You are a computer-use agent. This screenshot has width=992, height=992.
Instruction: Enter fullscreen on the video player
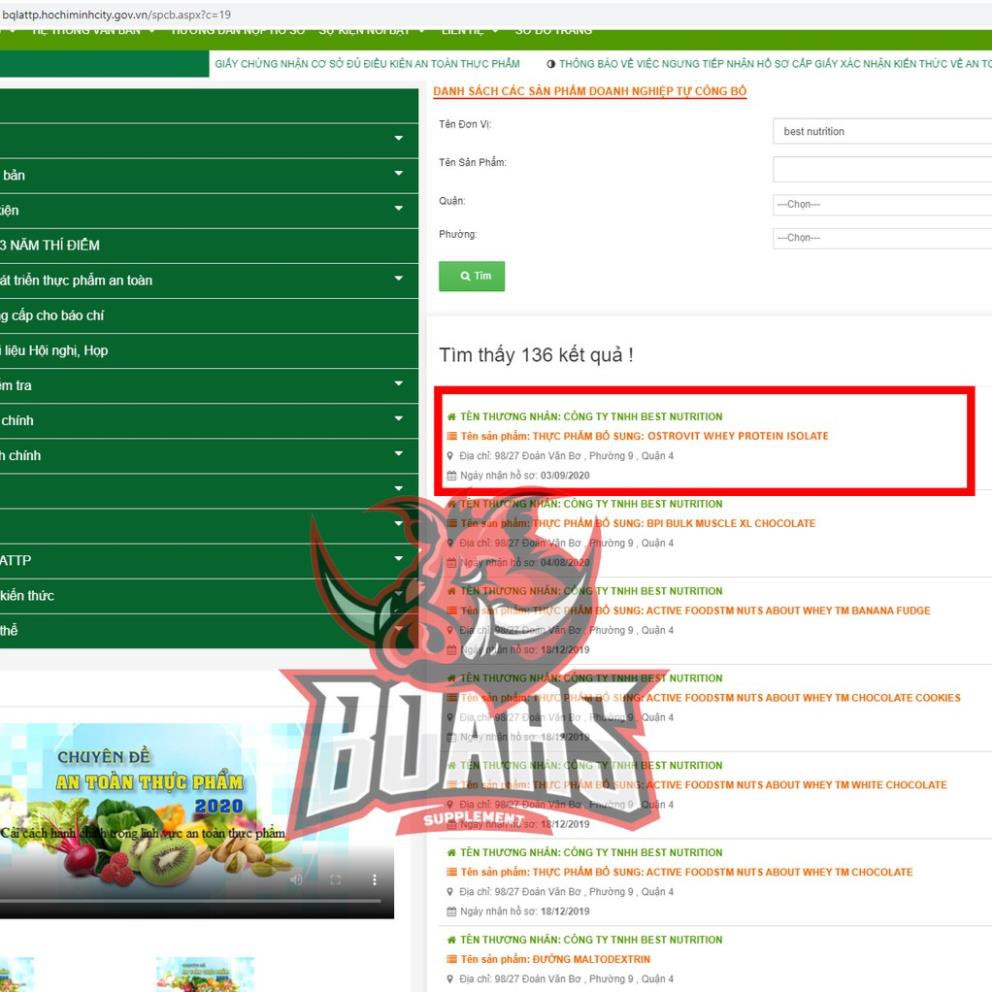(x=336, y=880)
